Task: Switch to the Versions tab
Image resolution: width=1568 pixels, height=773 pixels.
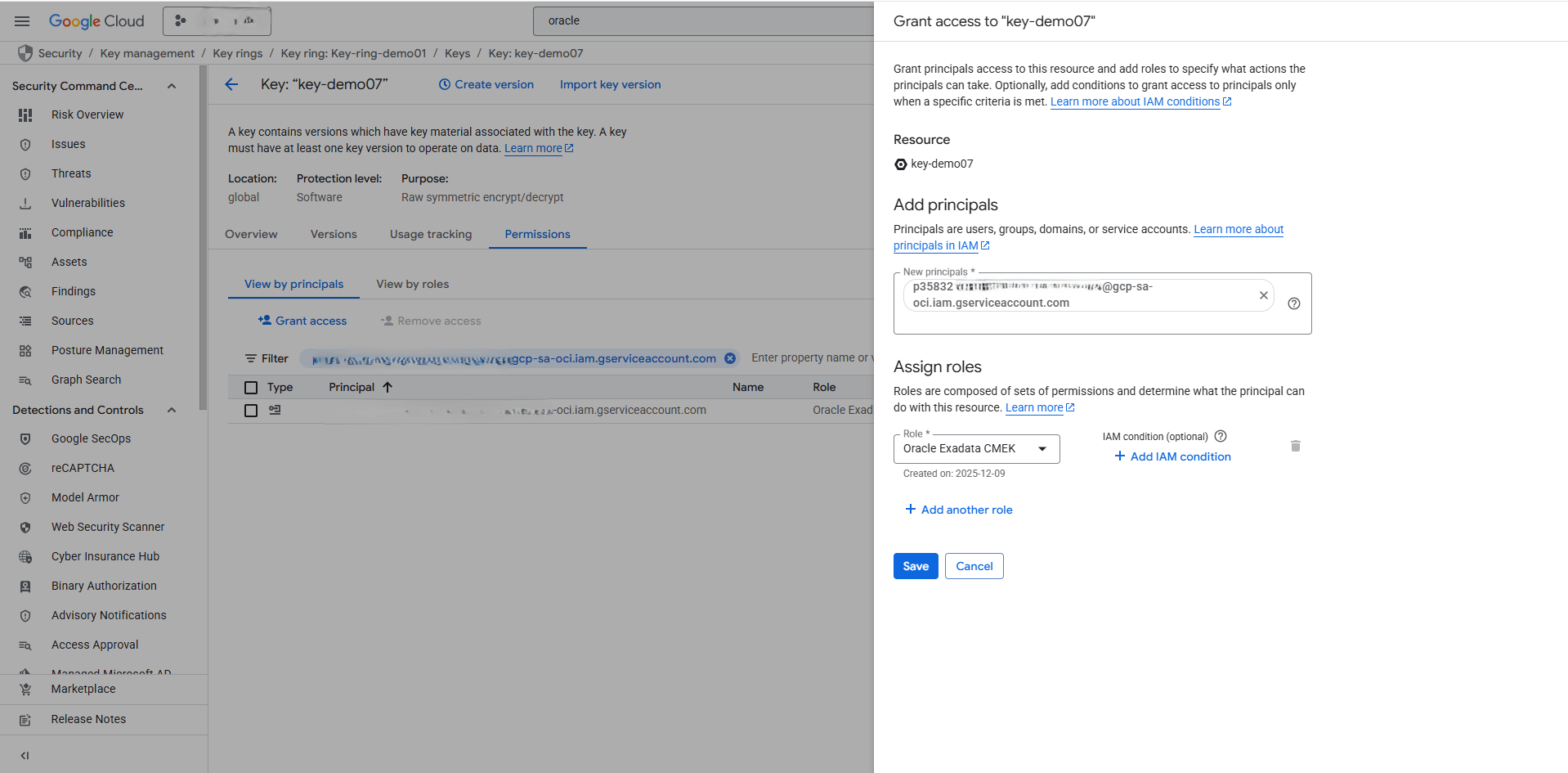Action: [333, 234]
